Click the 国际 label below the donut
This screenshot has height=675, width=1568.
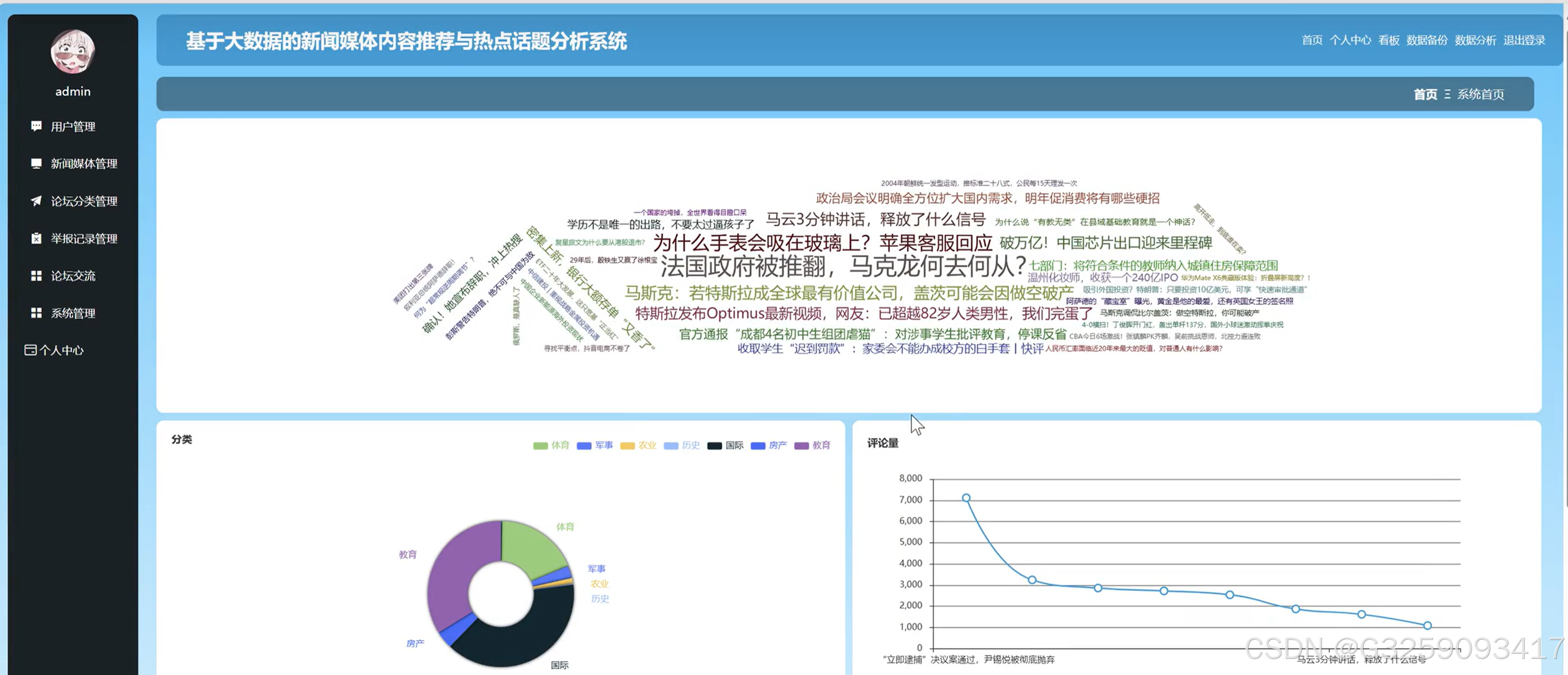point(559,665)
